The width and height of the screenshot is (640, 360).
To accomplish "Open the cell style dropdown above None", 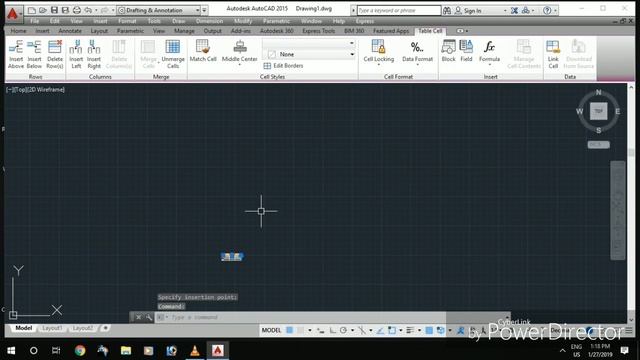I will pos(309,43).
